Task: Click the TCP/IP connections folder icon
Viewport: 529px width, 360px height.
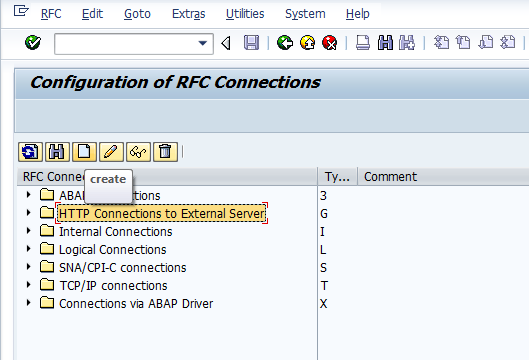Action: pos(47,284)
